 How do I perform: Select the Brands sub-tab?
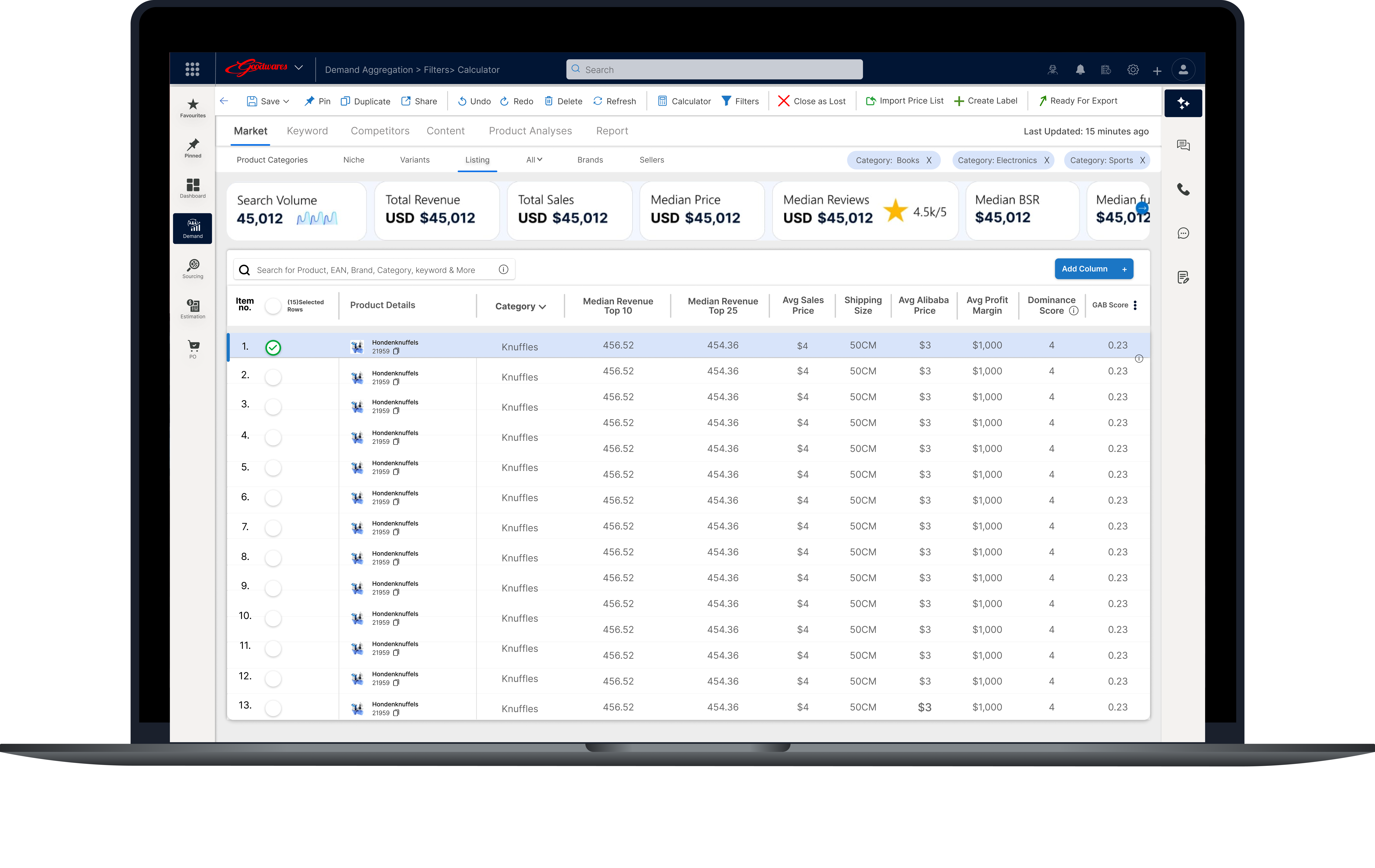[590, 160]
